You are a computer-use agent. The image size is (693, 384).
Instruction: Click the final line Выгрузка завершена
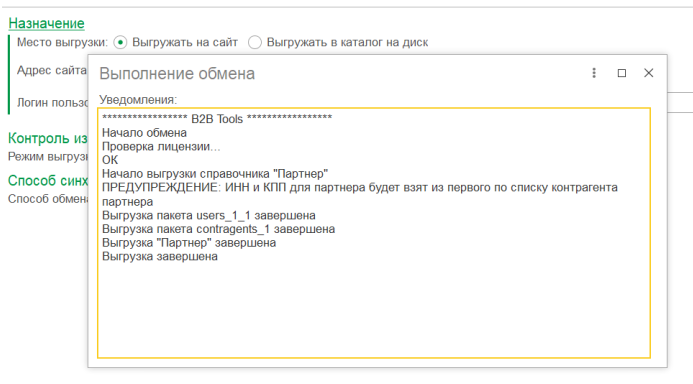tap(160, 256)
